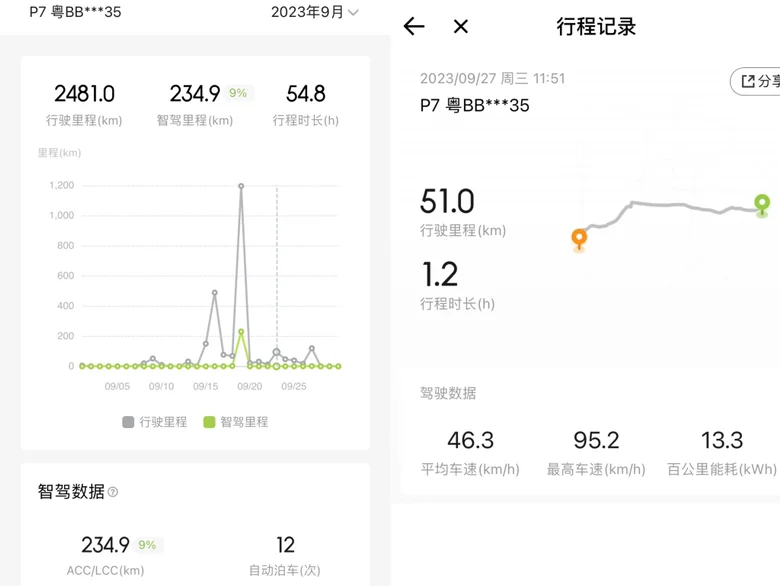Tap the 54.8 trip duration stat
Image resolution: width=780 pixels, height=586 pixels.
point(305,94)
